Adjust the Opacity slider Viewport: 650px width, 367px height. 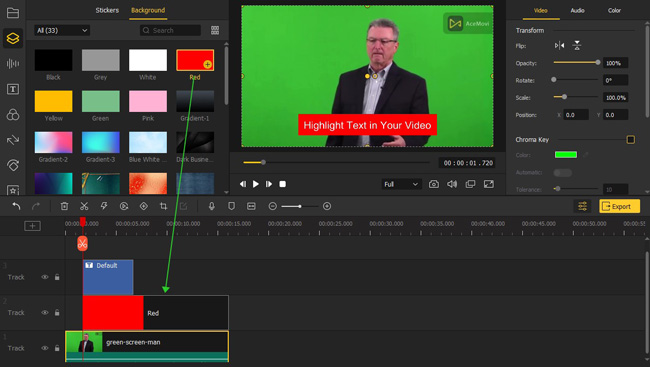(577, 63)
